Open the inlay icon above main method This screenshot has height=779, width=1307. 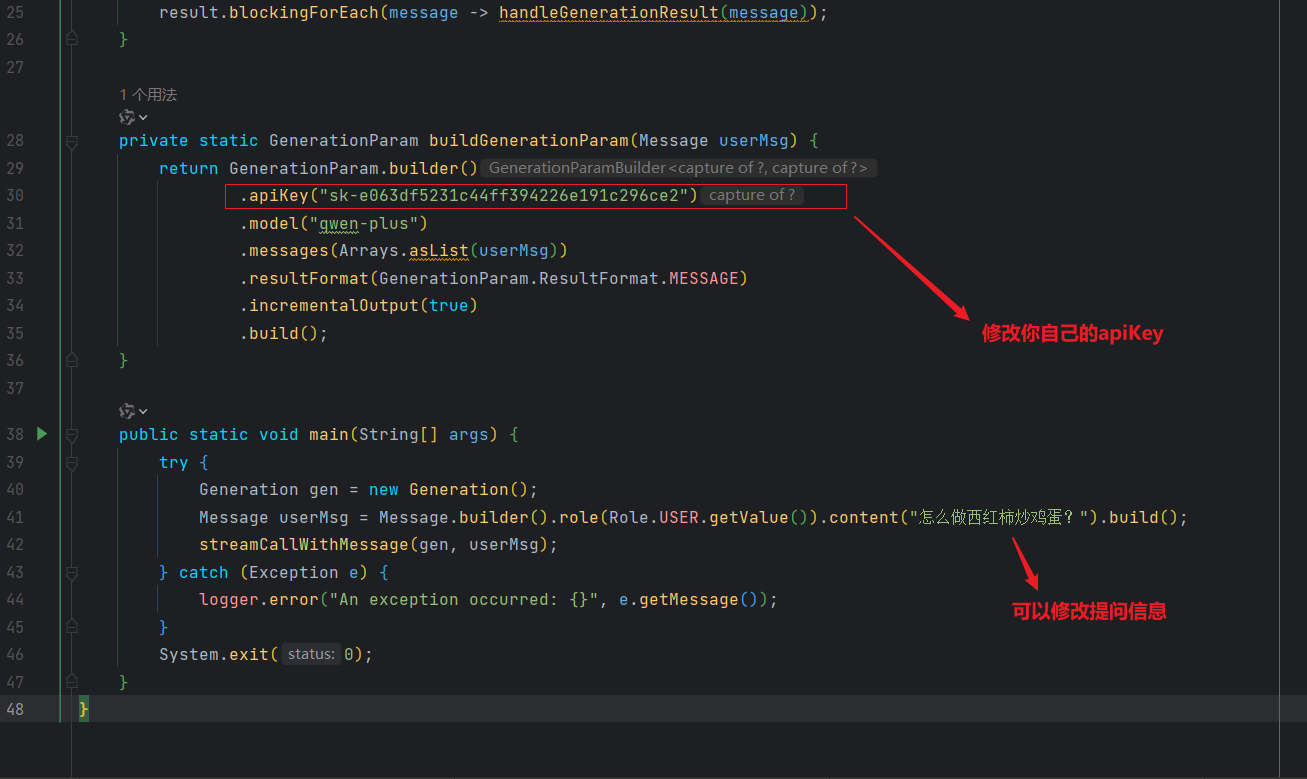[x=133, y=411]
